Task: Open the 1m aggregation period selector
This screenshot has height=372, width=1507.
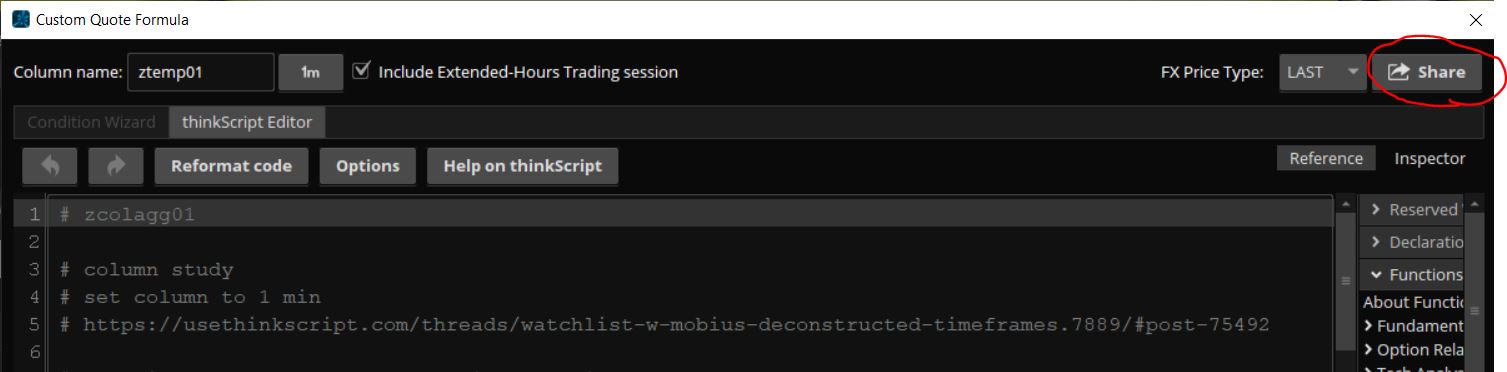Action: click(x=311, y=72)
